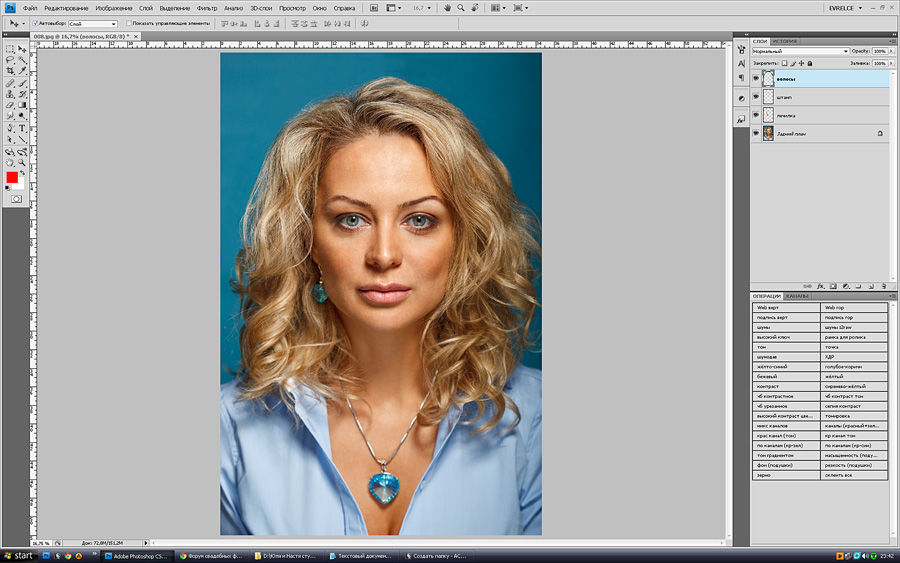
Task: Click the Windows start button
Action: point(18,554)
